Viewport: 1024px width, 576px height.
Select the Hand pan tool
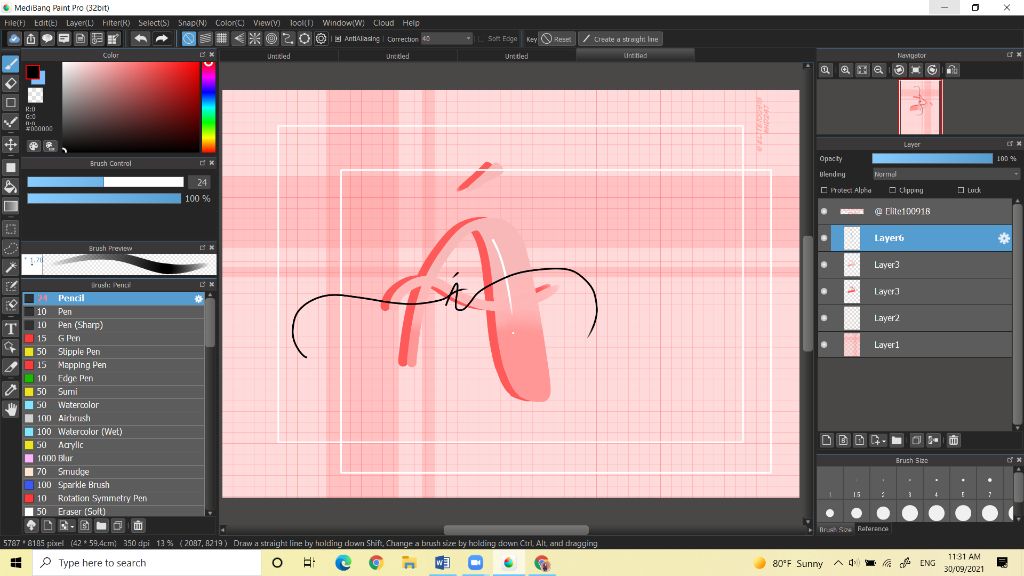click(x=10, y=409)
